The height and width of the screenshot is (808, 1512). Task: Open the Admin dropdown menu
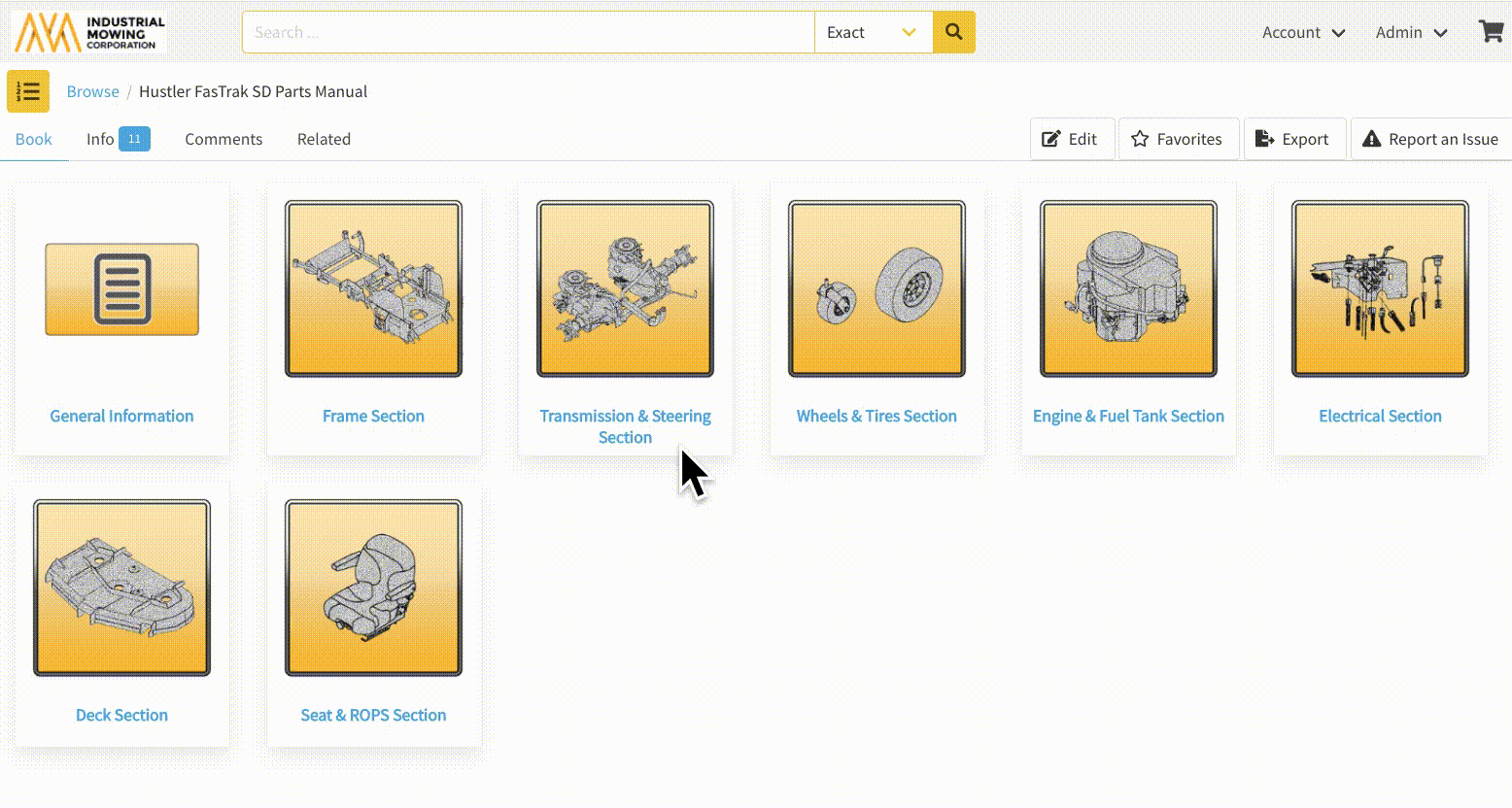pyautogui.click(x=1411, y=32)
